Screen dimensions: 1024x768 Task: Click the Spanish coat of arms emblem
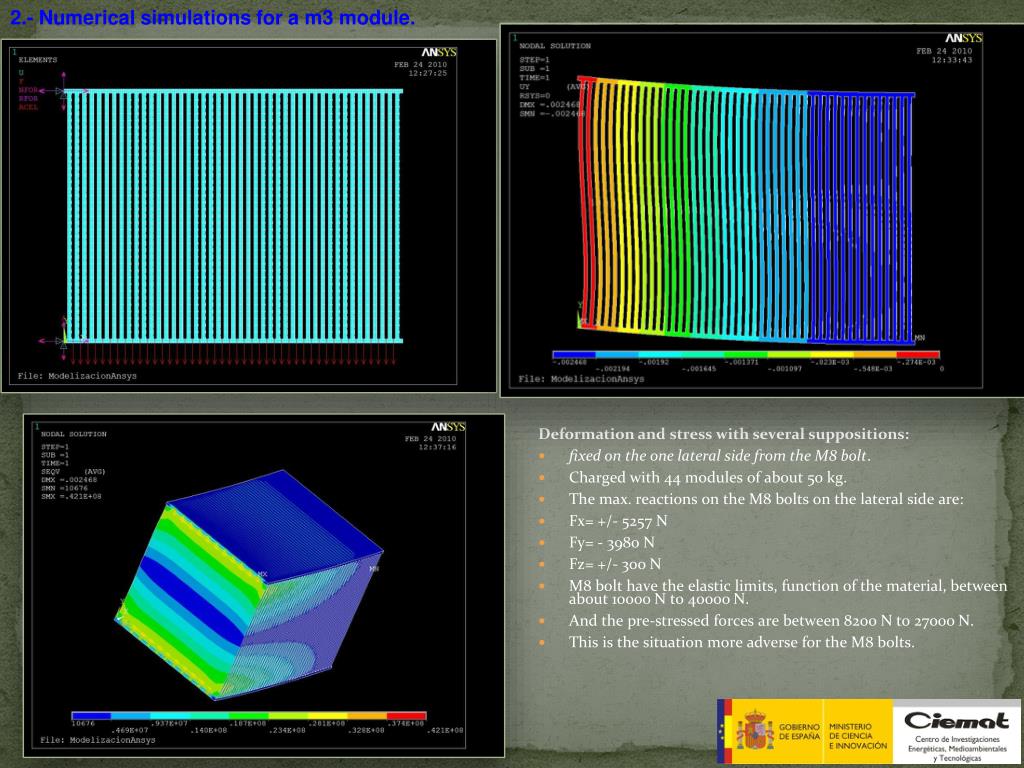[755, 731]
